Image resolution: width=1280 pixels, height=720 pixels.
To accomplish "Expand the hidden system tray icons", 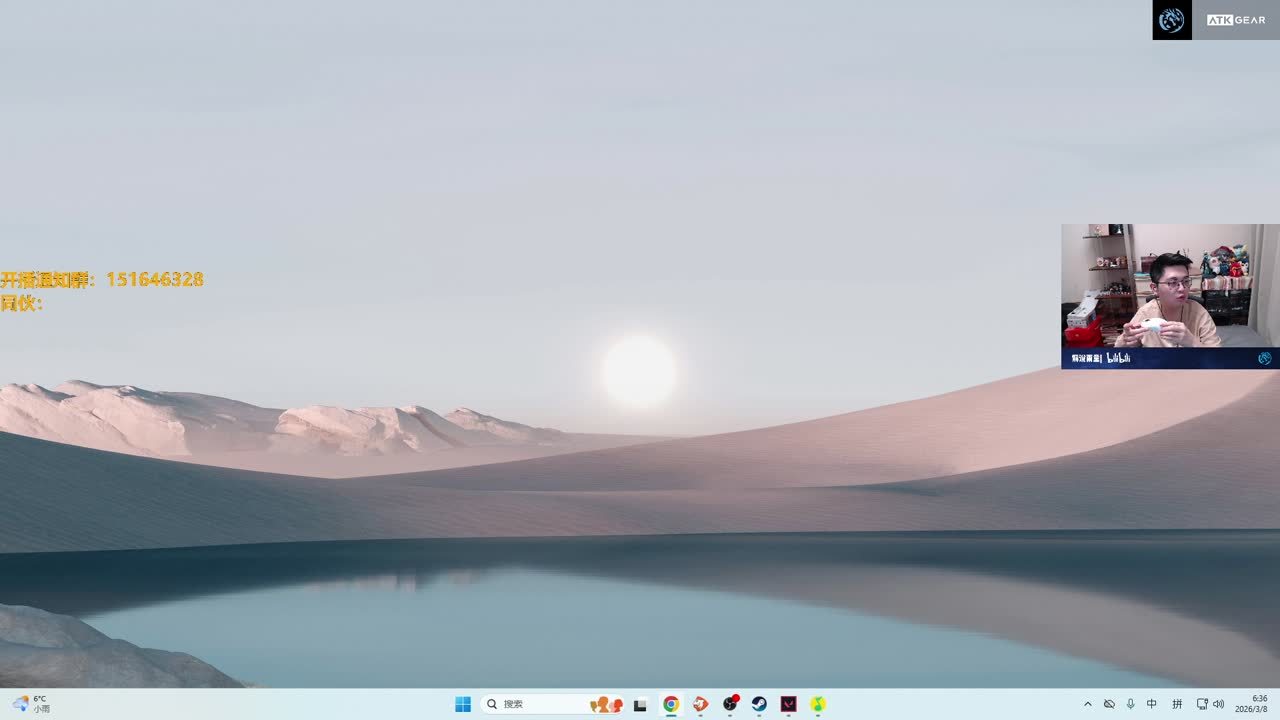I will (x=1088, y=704).
